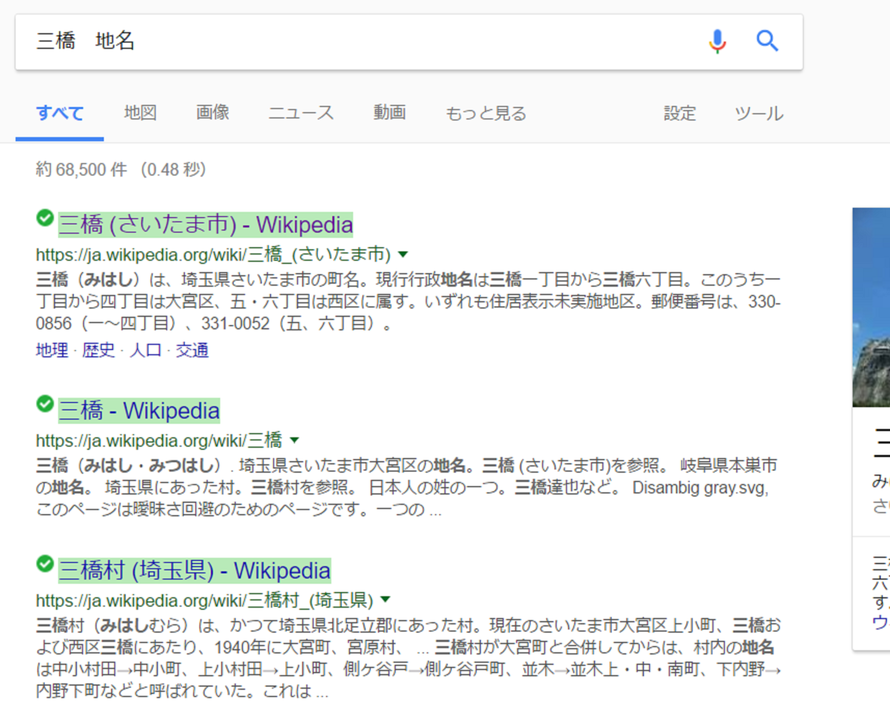Follow the 歴史 sitelink
This screenshot has width=890, height=724.
[x=98, y=350]
